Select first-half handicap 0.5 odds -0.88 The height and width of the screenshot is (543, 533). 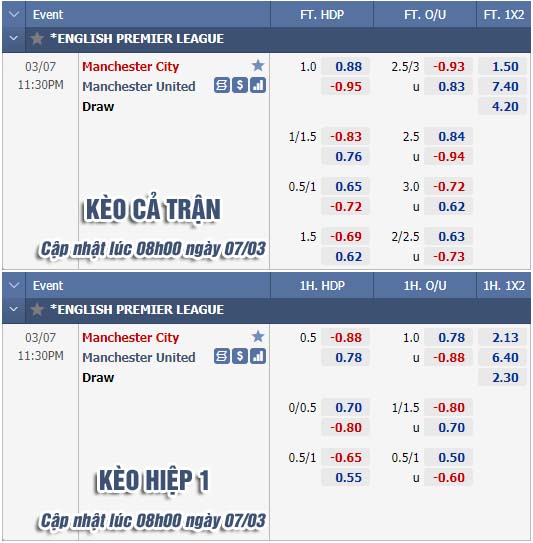(346, 338)
